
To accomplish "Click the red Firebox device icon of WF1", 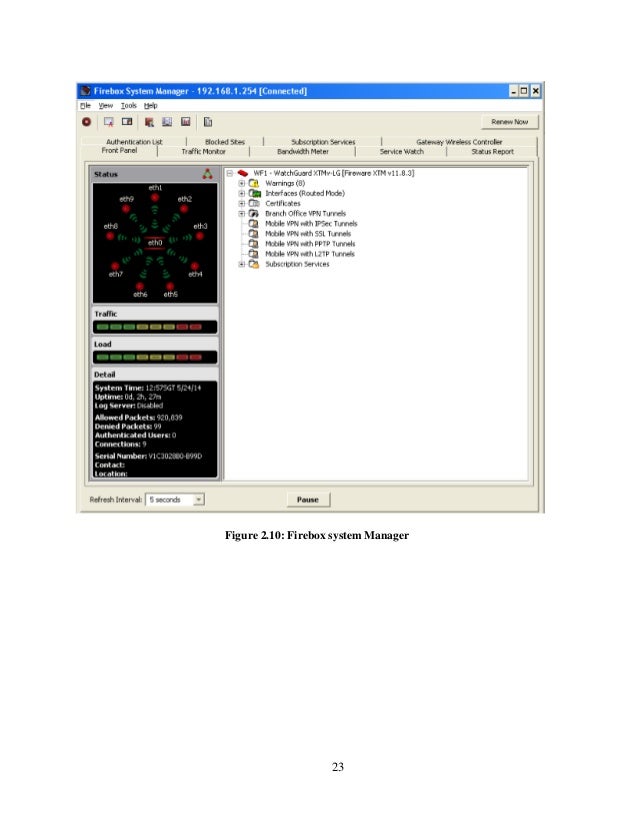I will (x=243, y=173).
